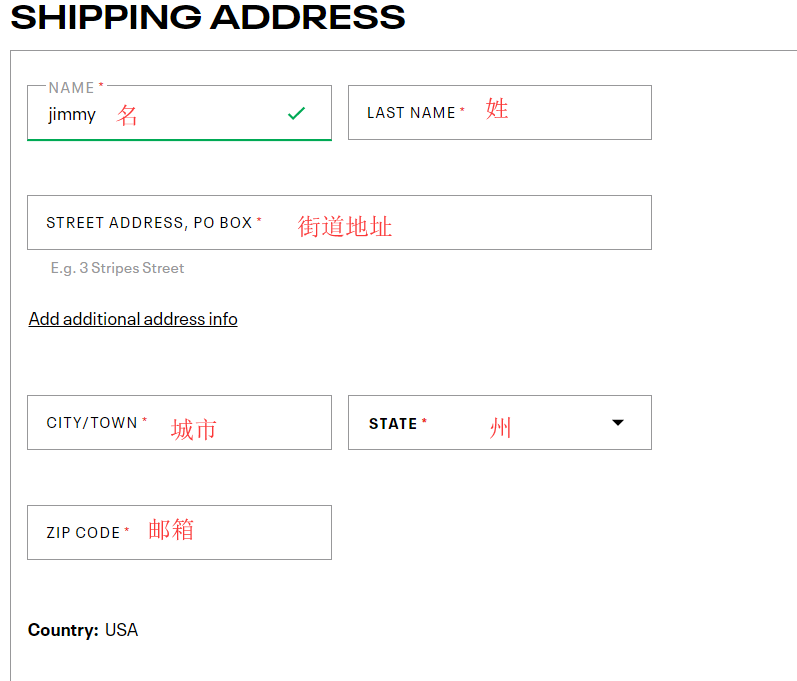Click the "E.g. 3 Stripes Street" hint
The image size is (797, 681).
(117, 268)
